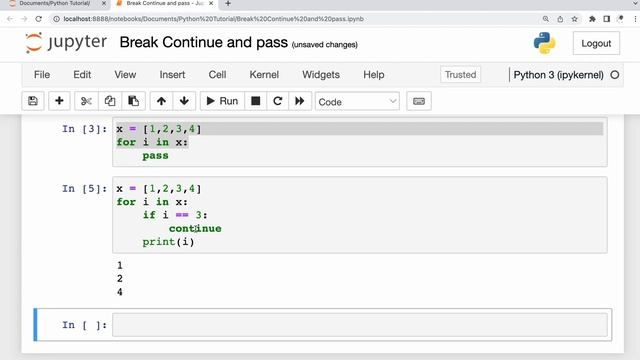
Task: Go back in browser history
Action: pyautogui.click(x=10, y=19)
